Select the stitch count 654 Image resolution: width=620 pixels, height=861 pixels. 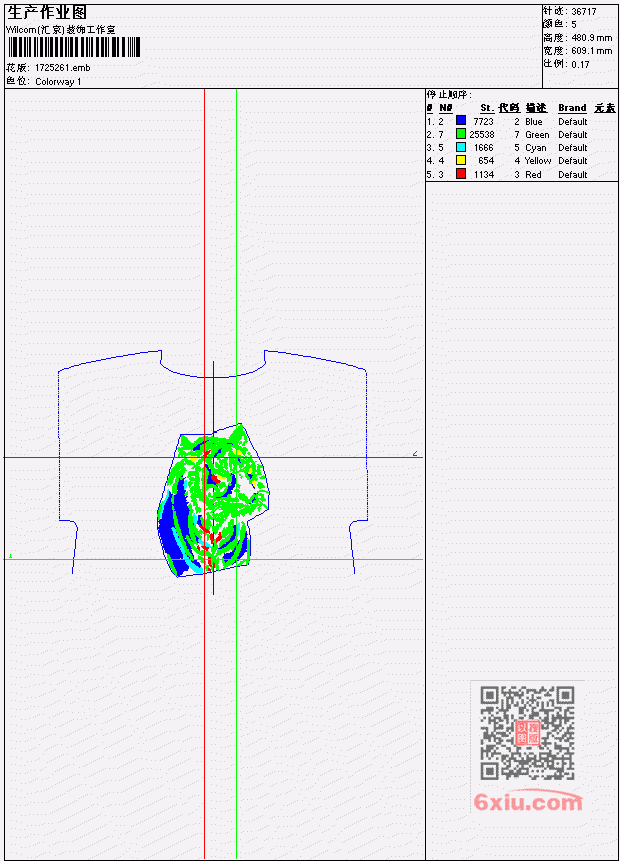pyautogui.click(x=486, y=161)
